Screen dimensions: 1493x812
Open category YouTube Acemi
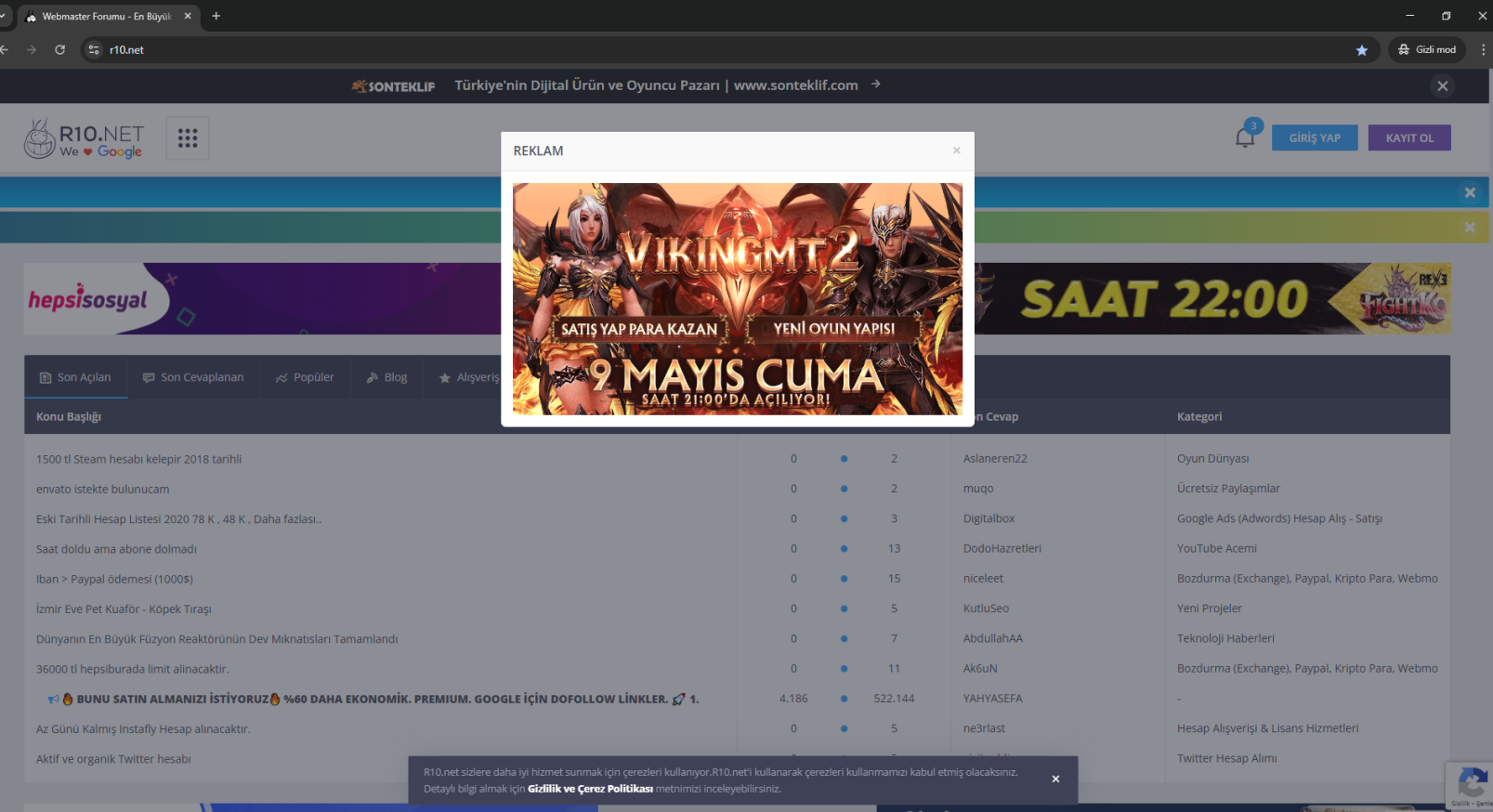click(1216, 548)
